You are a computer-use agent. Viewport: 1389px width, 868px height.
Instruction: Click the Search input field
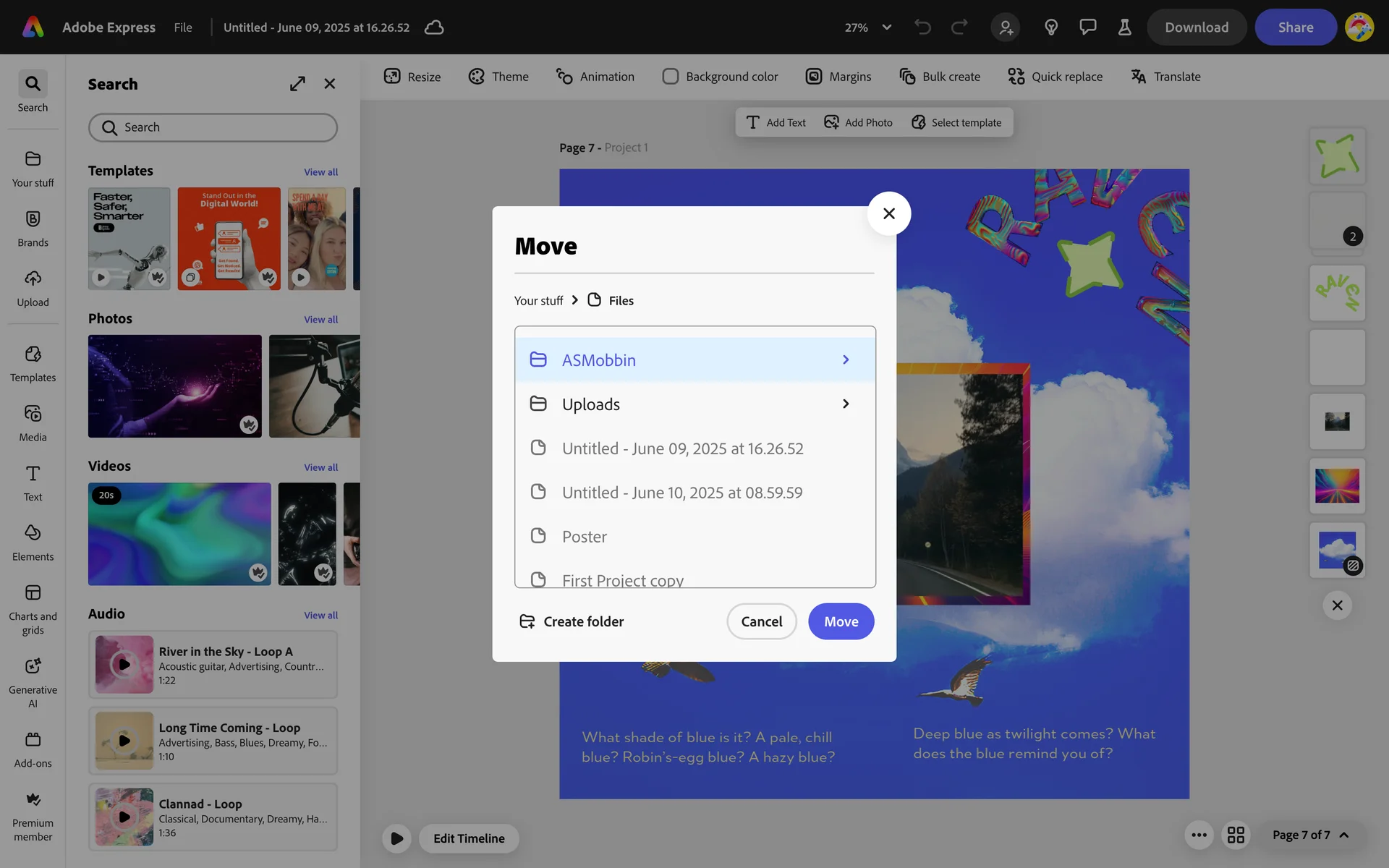(x=213, y=127)
